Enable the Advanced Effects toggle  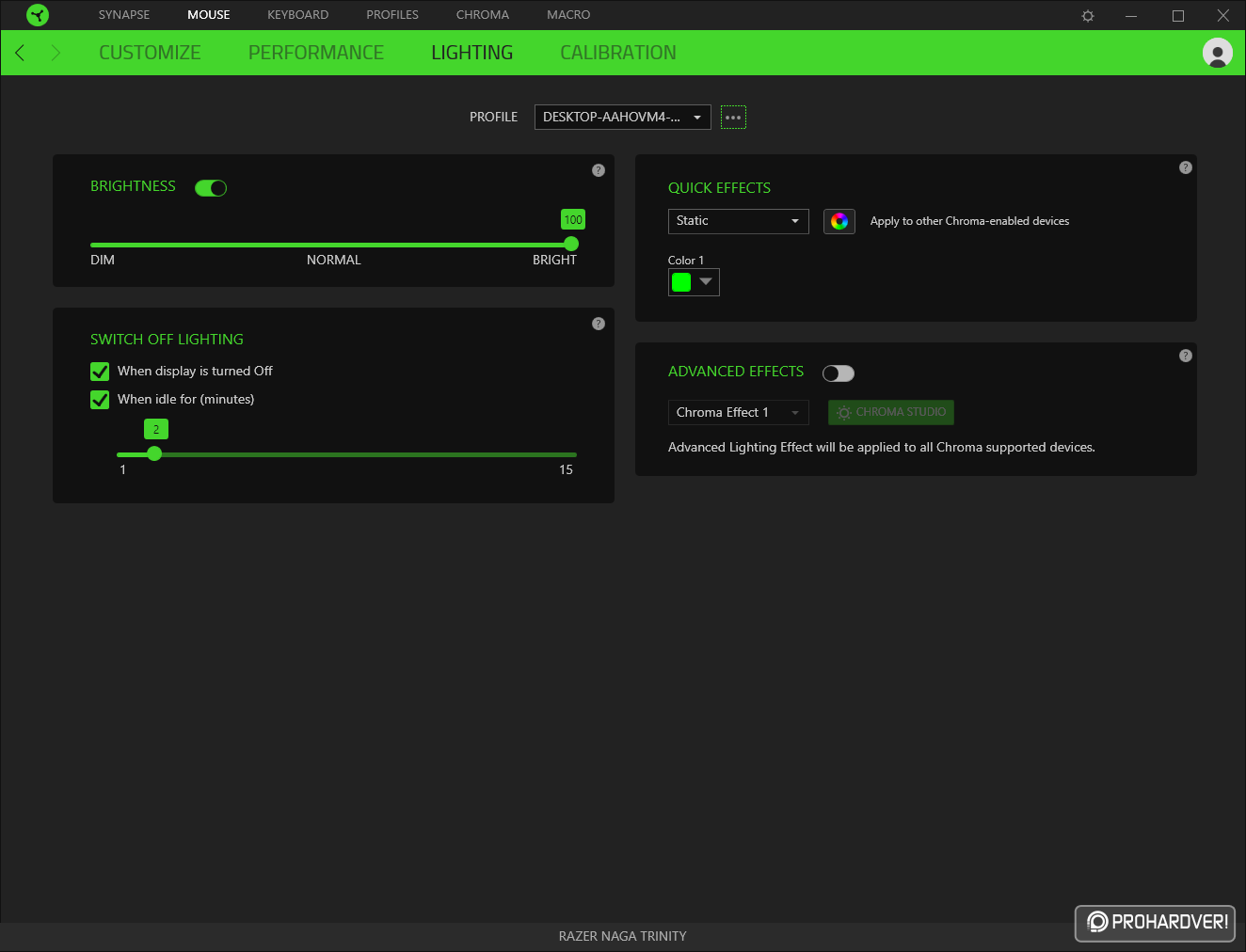(839, 373)
